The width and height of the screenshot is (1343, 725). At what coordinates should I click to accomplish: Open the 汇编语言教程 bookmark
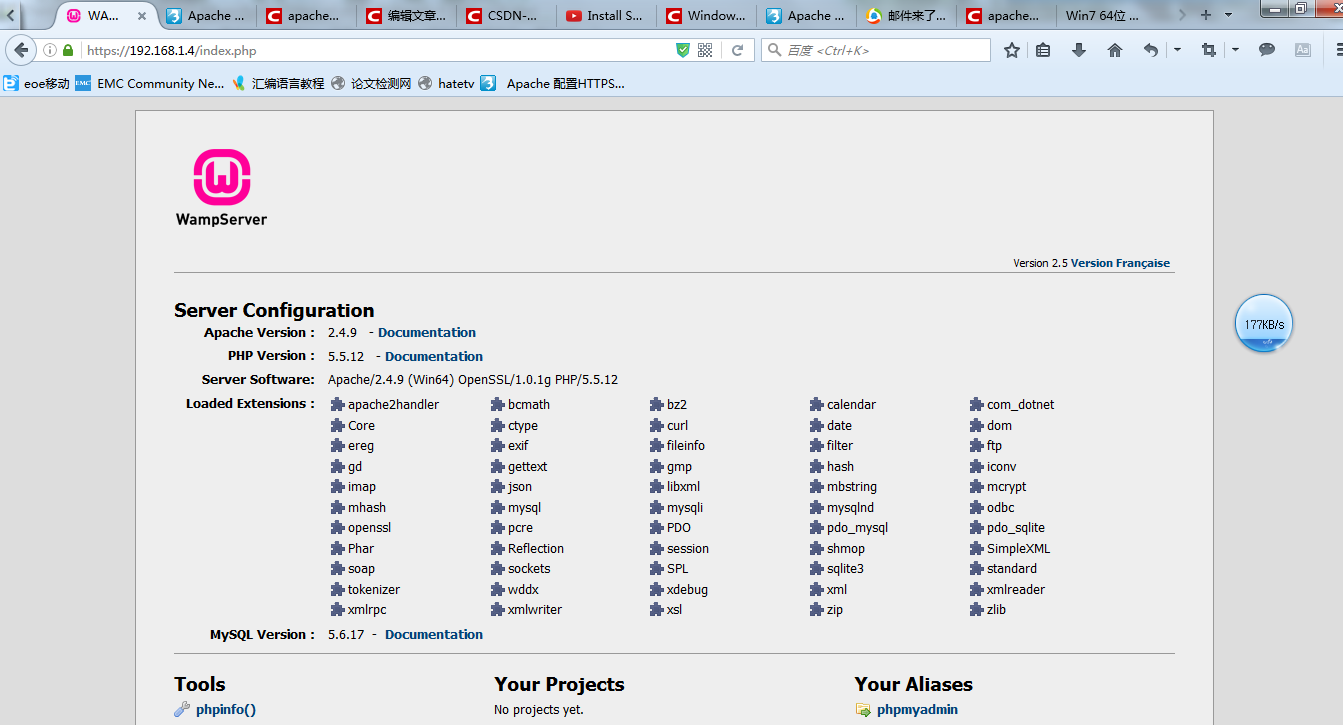[x=278, y=84]
